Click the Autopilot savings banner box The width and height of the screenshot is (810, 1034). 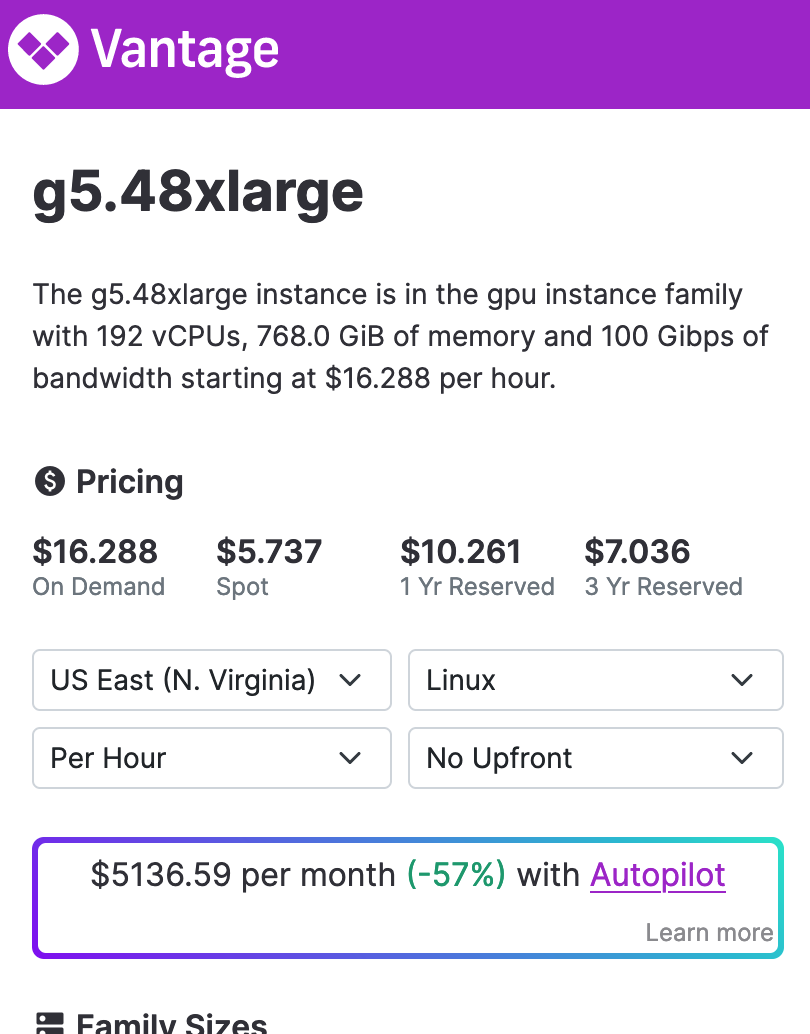[x=408, y=897]
